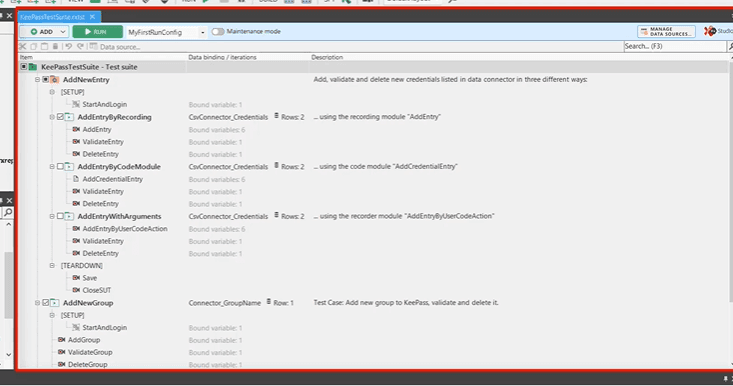Viewport: 733px width, 386px height.
Task: Select ValidateEntry under AddEntryByCodeModule
Action: 103,191
